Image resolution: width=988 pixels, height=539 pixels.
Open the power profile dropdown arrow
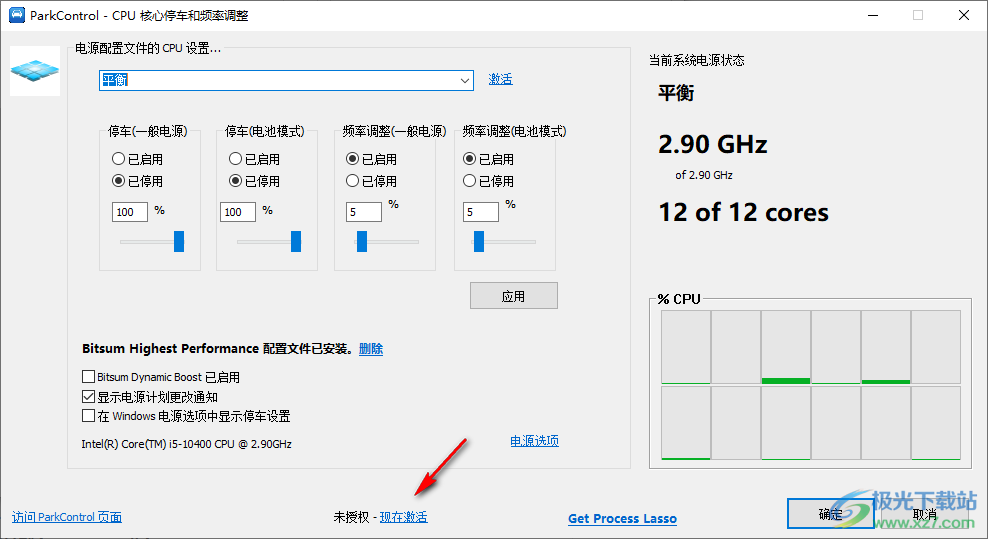point(464,81)
